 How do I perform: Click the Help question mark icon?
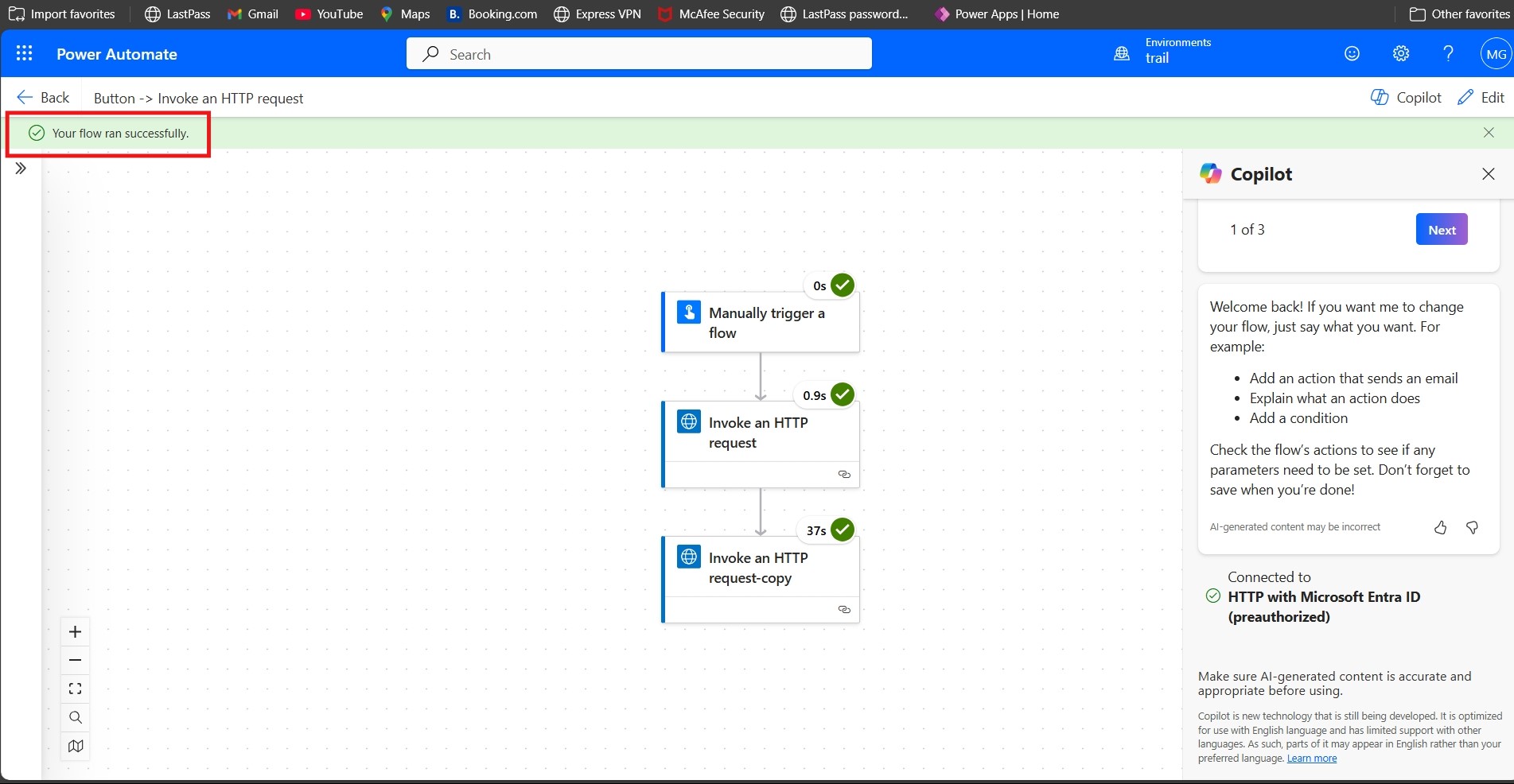click(x=1448, y=53)
